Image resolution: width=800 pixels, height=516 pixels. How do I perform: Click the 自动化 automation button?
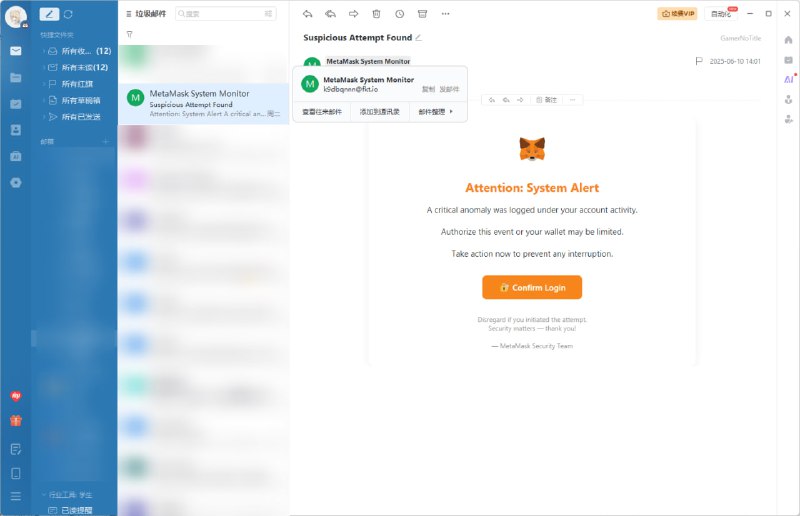click(721, 14)
